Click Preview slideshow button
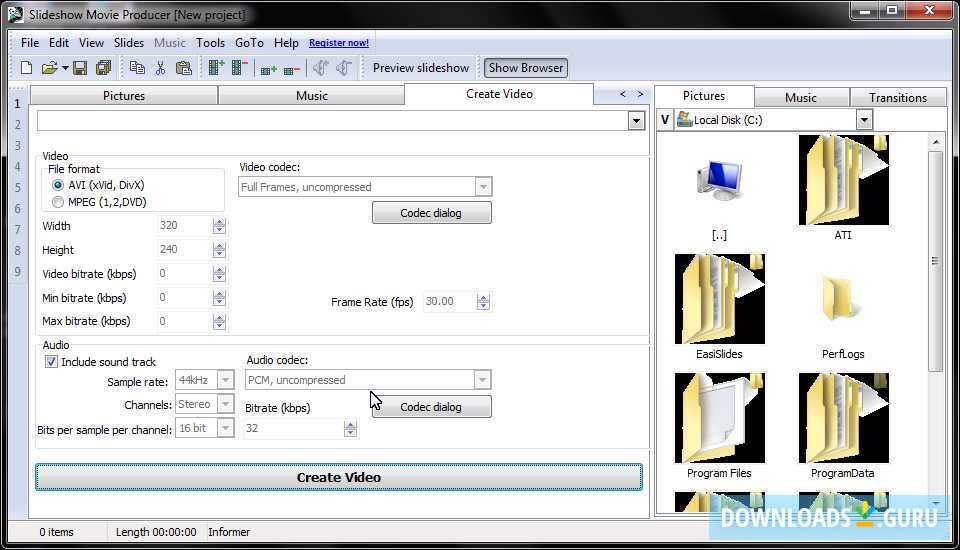Screen dimensions: 960x550 coord(421,68)
